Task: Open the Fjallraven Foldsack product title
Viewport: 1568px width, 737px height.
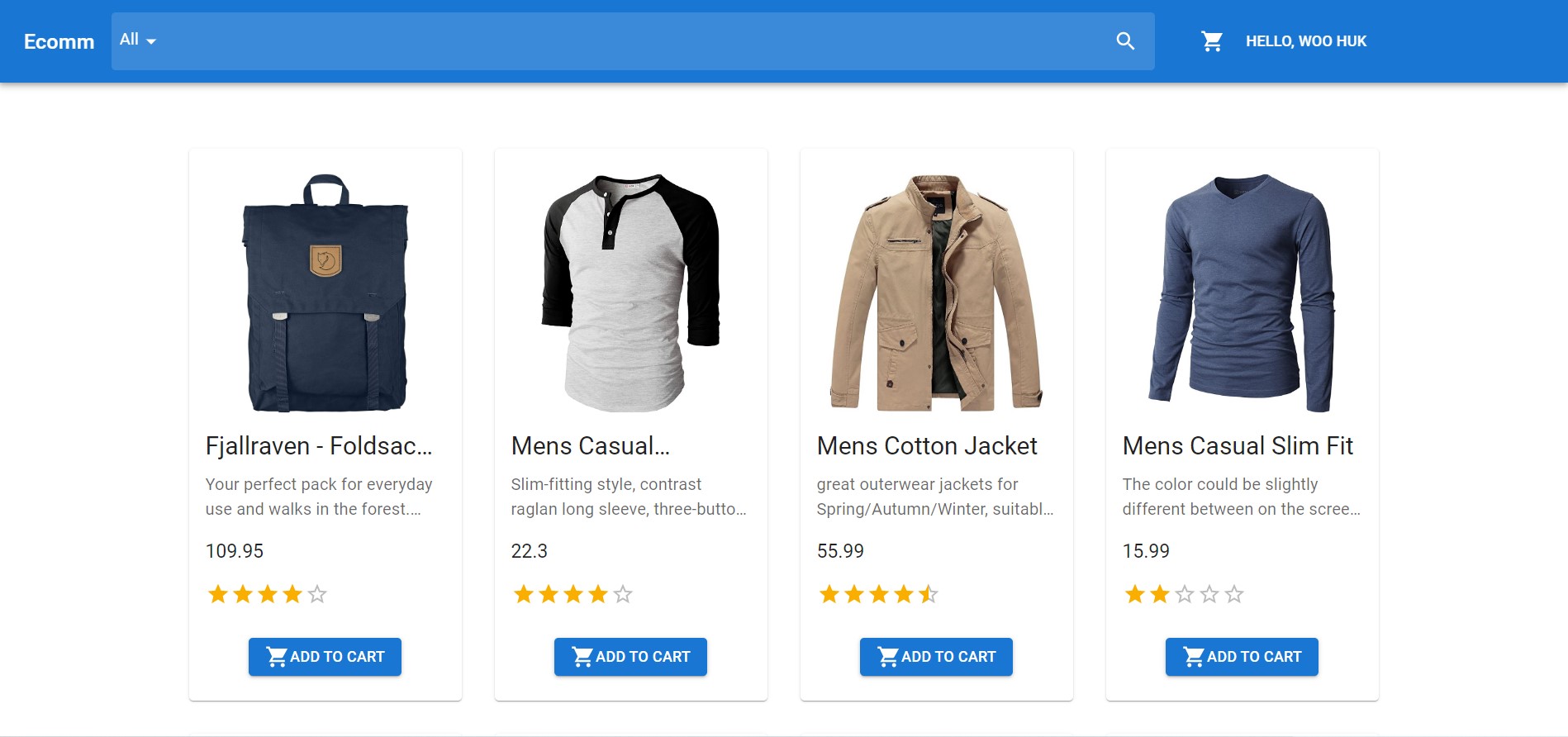Action: coord(318,446)
